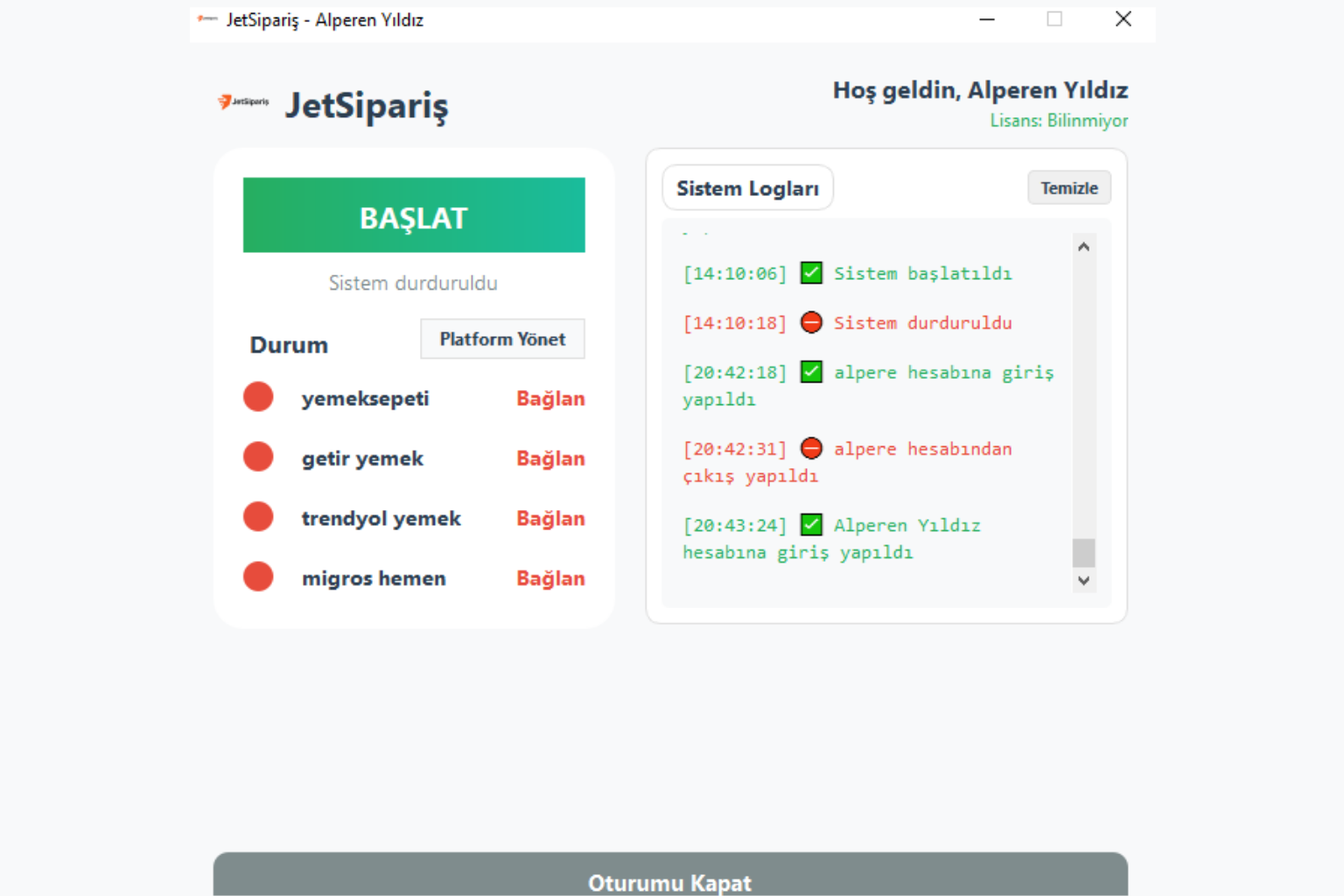Screen dimensions: 1344x896
Task: Click the red stop icon on the 20:42:31 log entry
Action: (x=811, y=448)
